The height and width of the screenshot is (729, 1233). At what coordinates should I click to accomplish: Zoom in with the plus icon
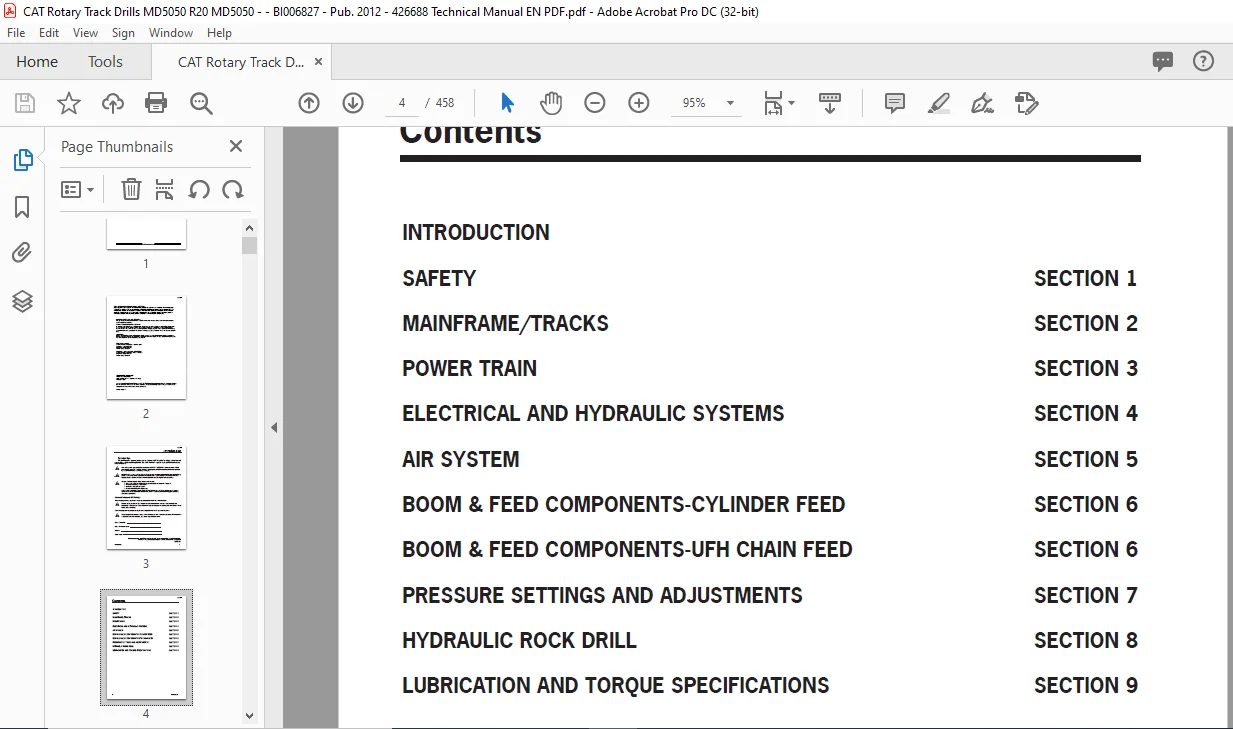(x=639, y=103)
